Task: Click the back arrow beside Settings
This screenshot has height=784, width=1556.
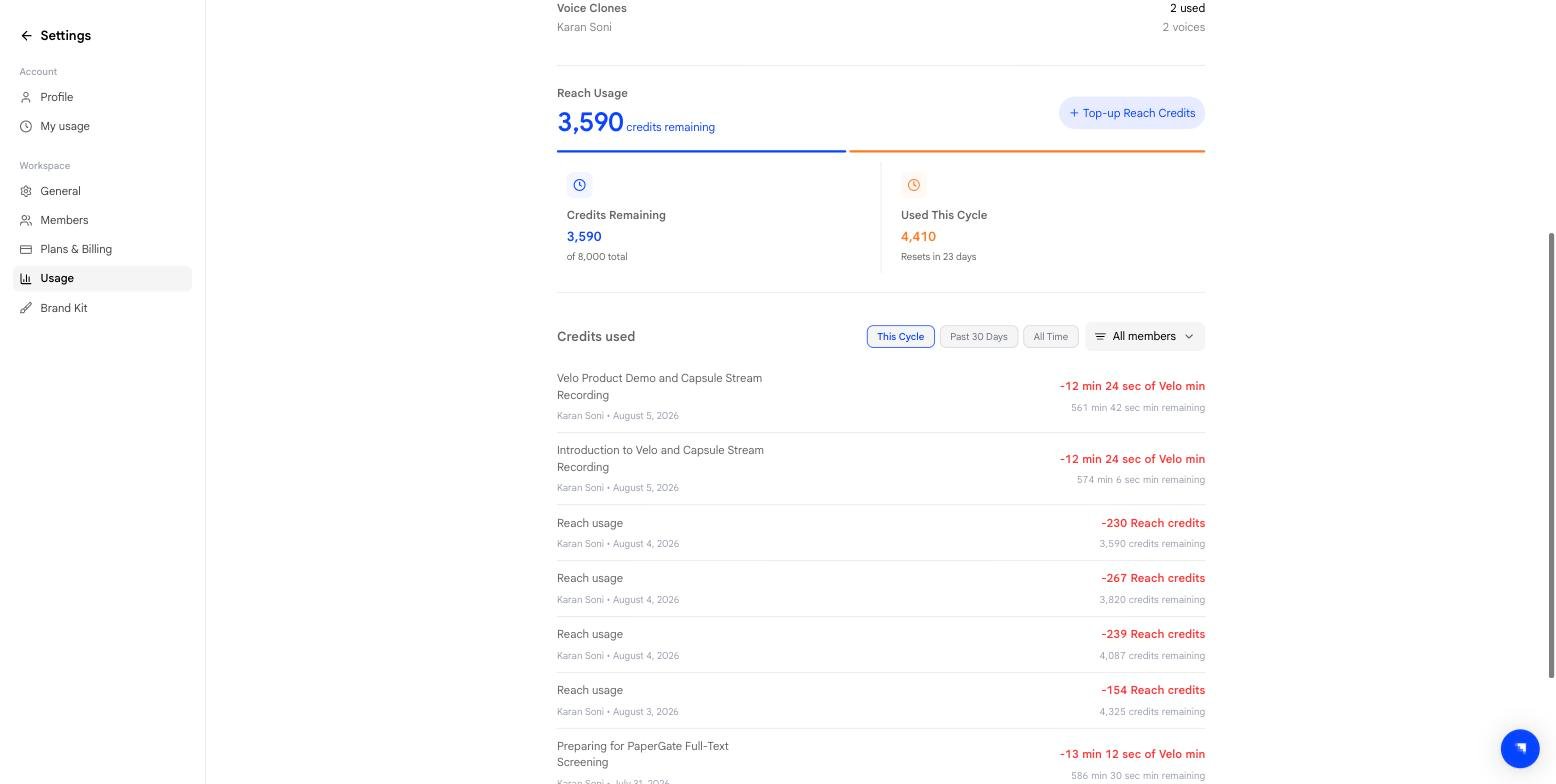Action: 26,36
